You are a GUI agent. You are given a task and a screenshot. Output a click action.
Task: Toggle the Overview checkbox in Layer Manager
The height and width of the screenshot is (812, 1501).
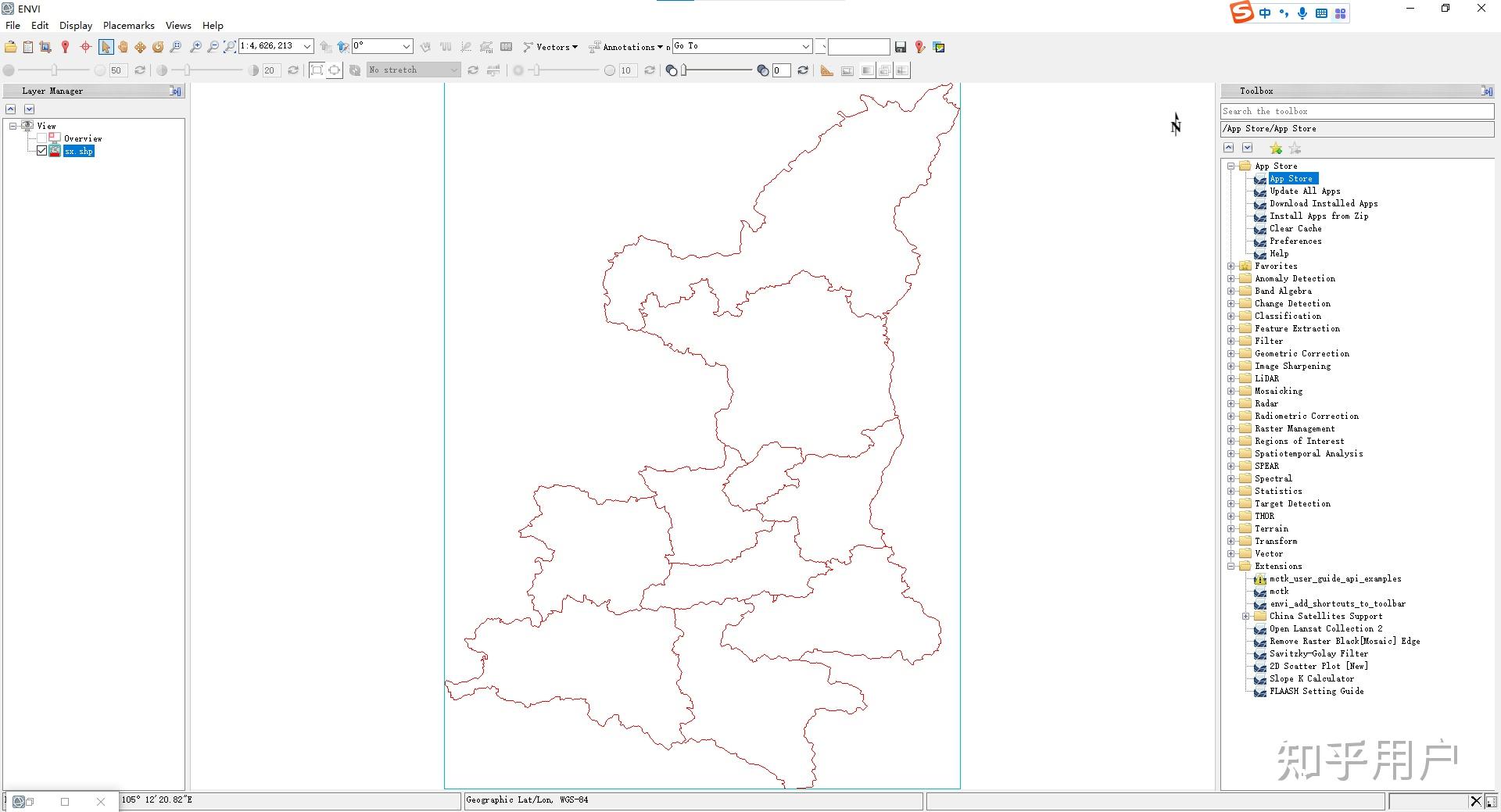[42, 138]
